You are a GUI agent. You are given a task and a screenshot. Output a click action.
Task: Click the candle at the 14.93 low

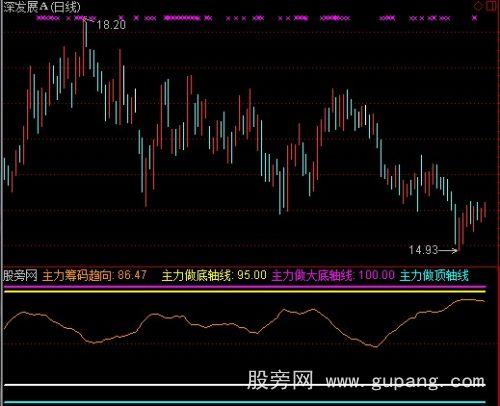point(459,234)
